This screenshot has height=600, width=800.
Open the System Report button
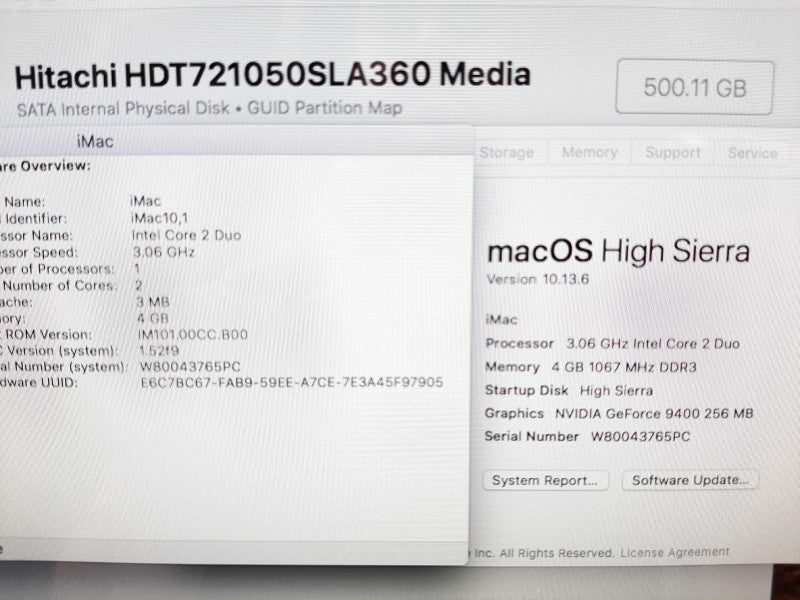(x=545, y=481)
